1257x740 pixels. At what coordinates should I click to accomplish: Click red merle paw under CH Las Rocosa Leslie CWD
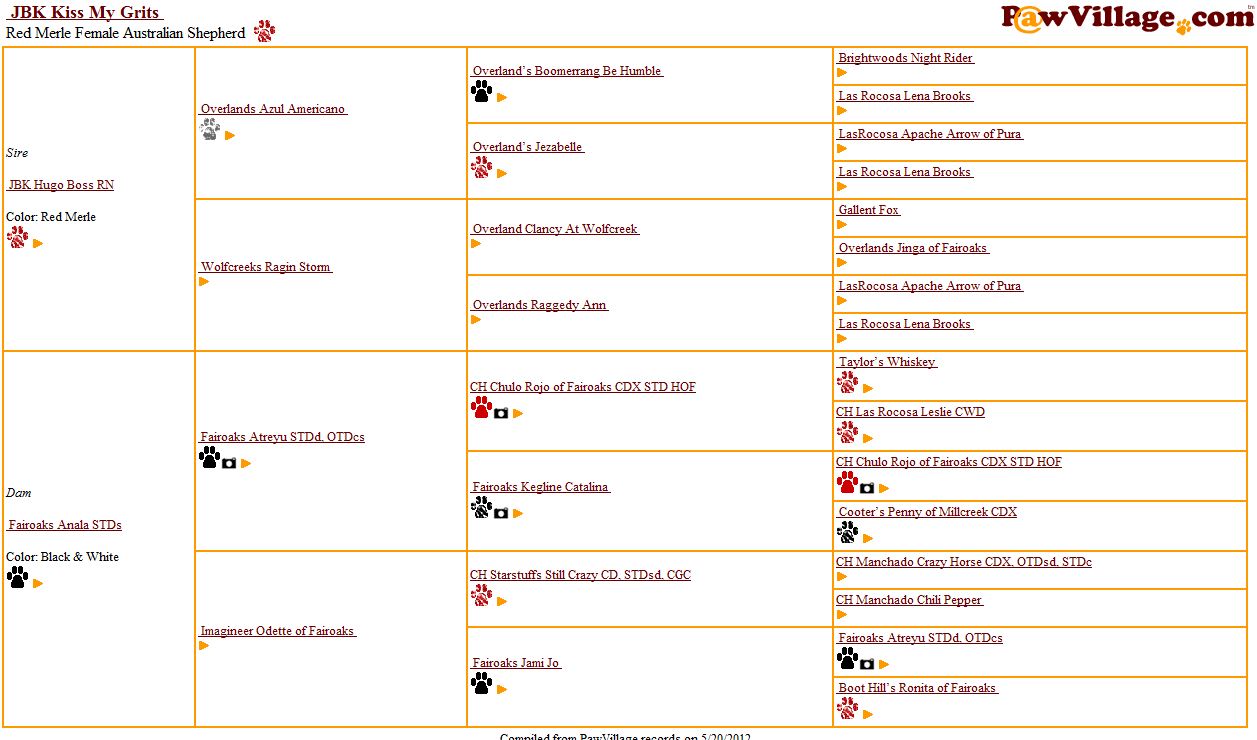pos(847,432)
